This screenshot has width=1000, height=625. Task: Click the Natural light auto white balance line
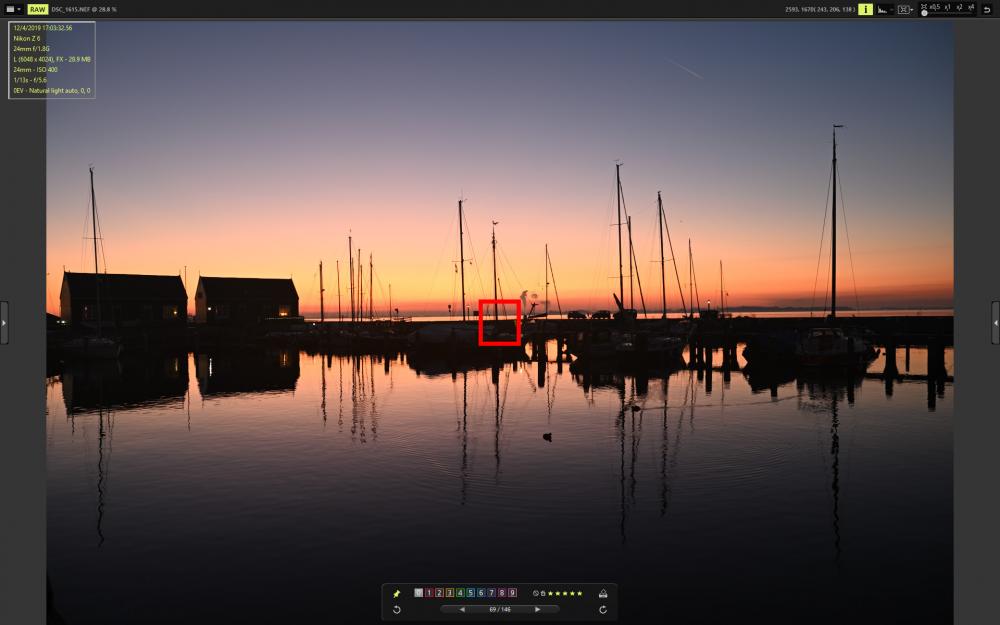tap(52, 91)
